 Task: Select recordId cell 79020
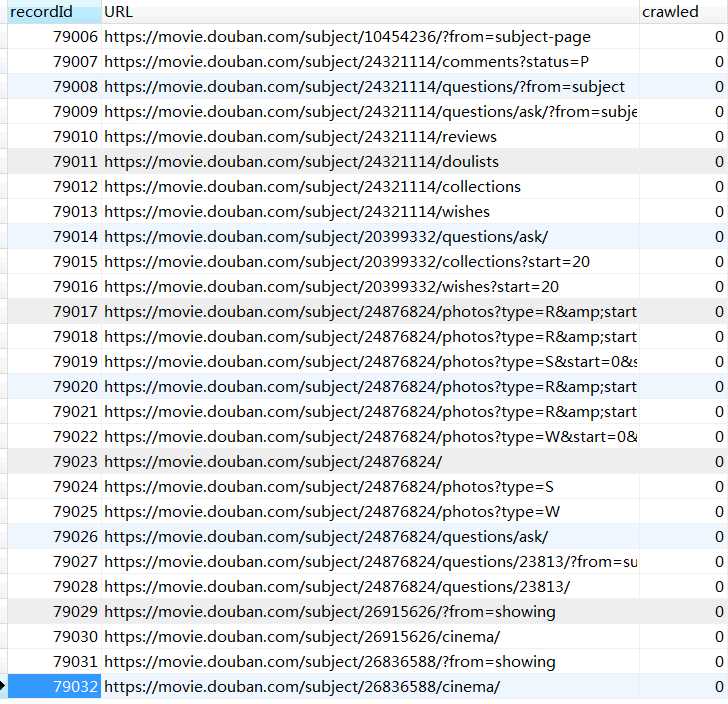tap(54, 386)
